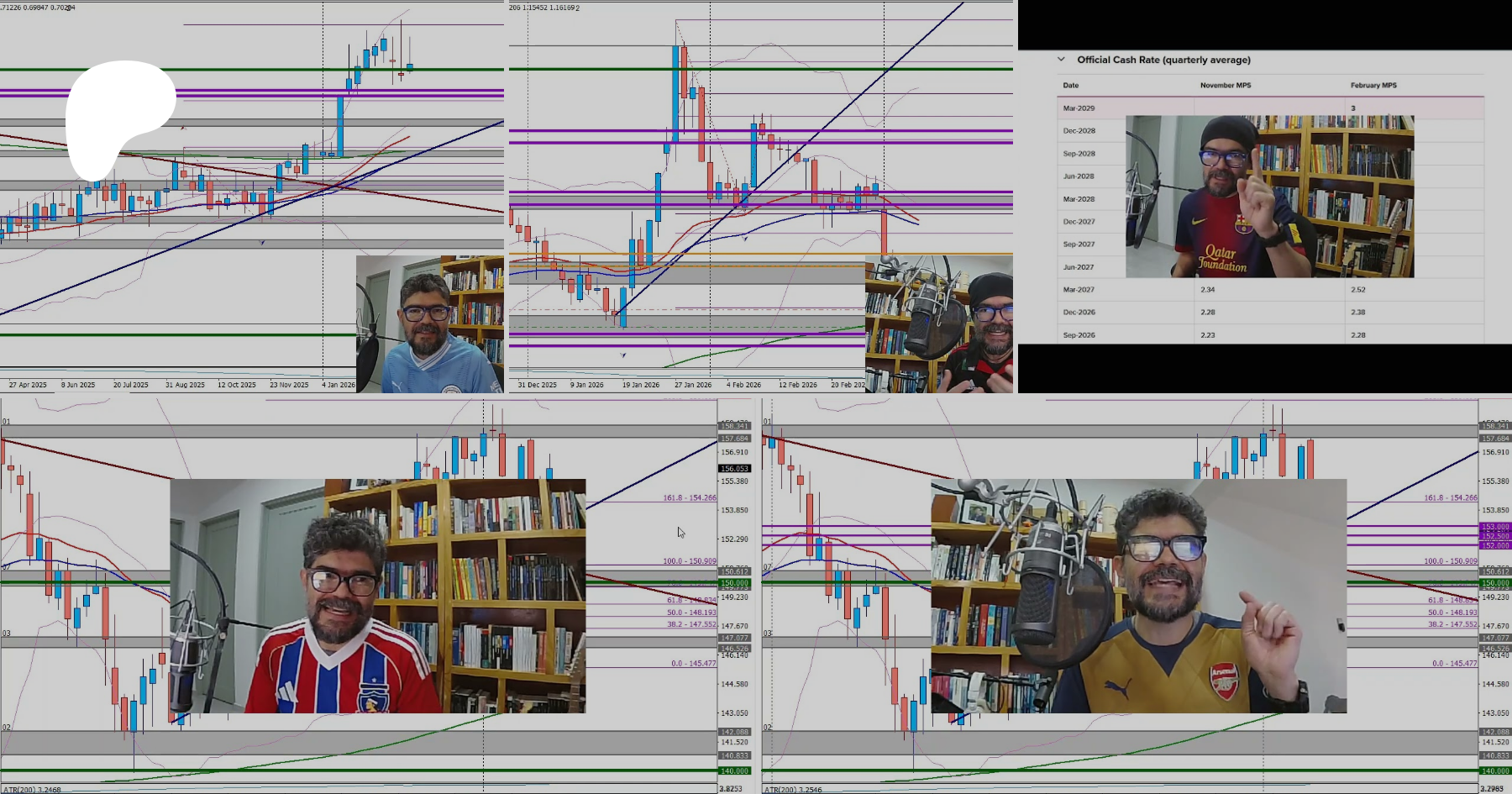Click the ATR(200) 3.2468 indicator label
Image resolution: width=1512 pixels, height=794 pixels.
(32, 789)
